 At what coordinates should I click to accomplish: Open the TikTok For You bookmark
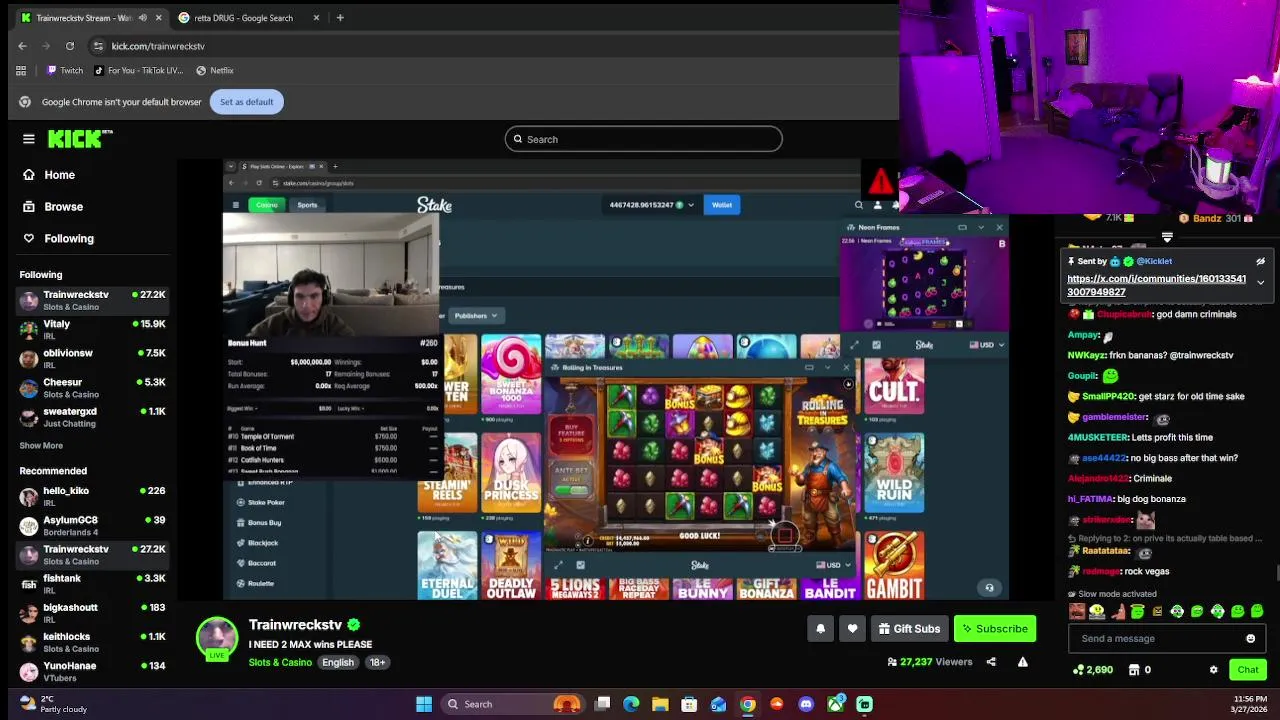click(138, 71)
